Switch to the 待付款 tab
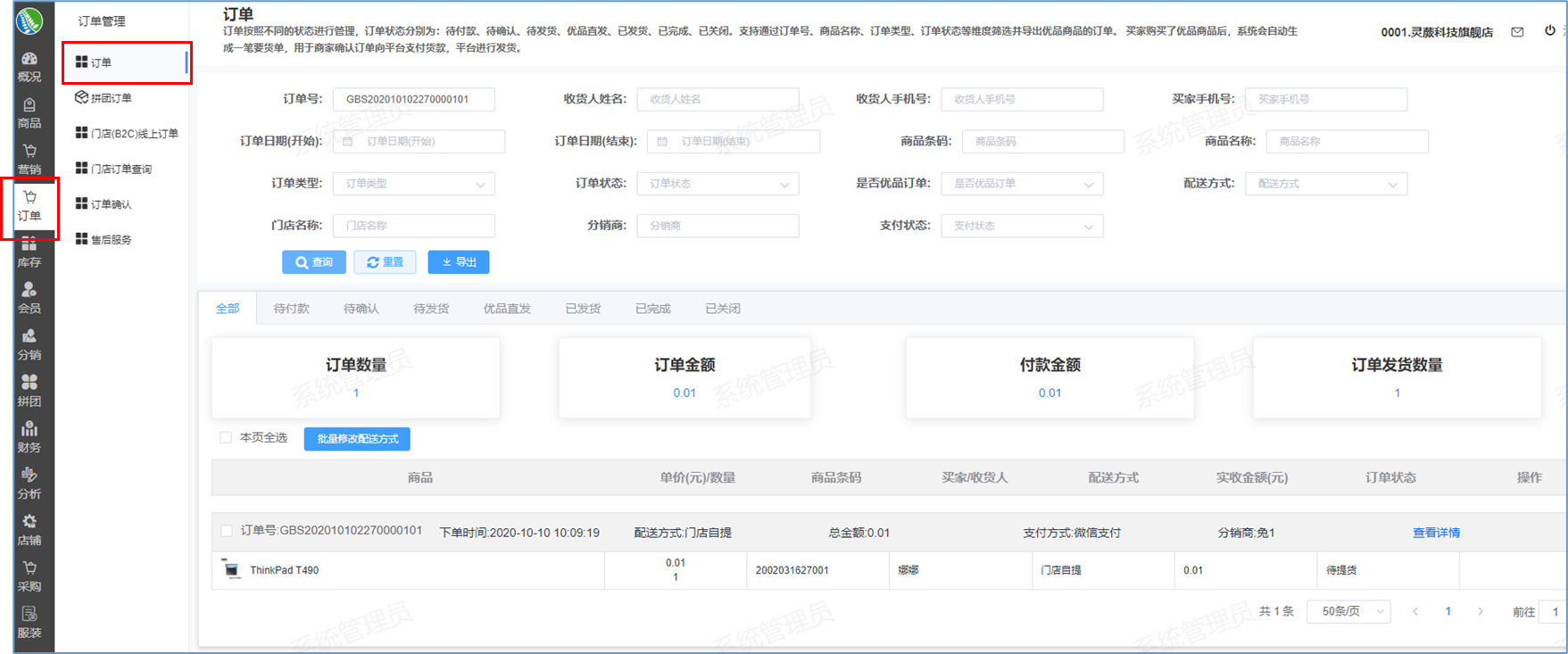Image resolution: width=1568 pixels, height=654 pixels. tap(291, 309)
